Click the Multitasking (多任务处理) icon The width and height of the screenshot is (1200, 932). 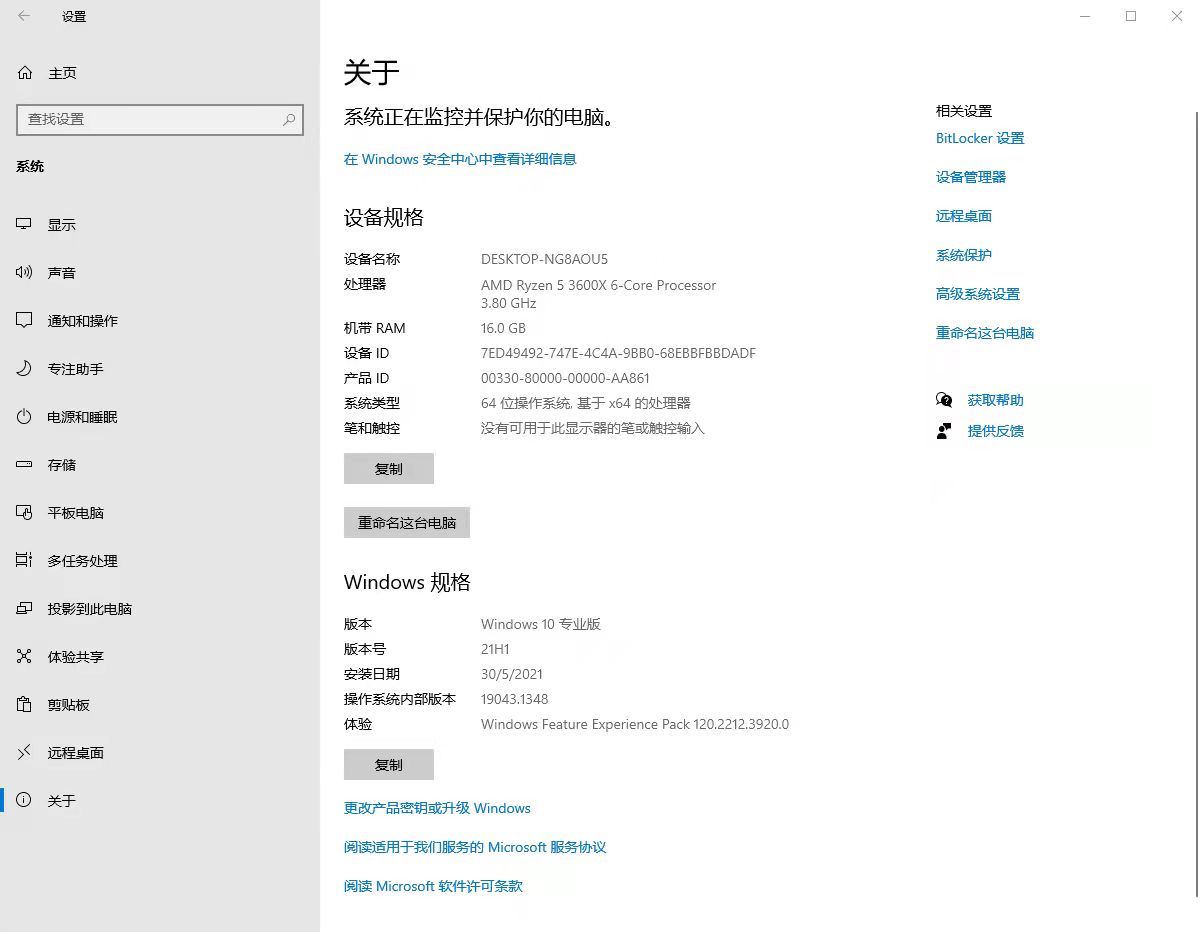25,561
